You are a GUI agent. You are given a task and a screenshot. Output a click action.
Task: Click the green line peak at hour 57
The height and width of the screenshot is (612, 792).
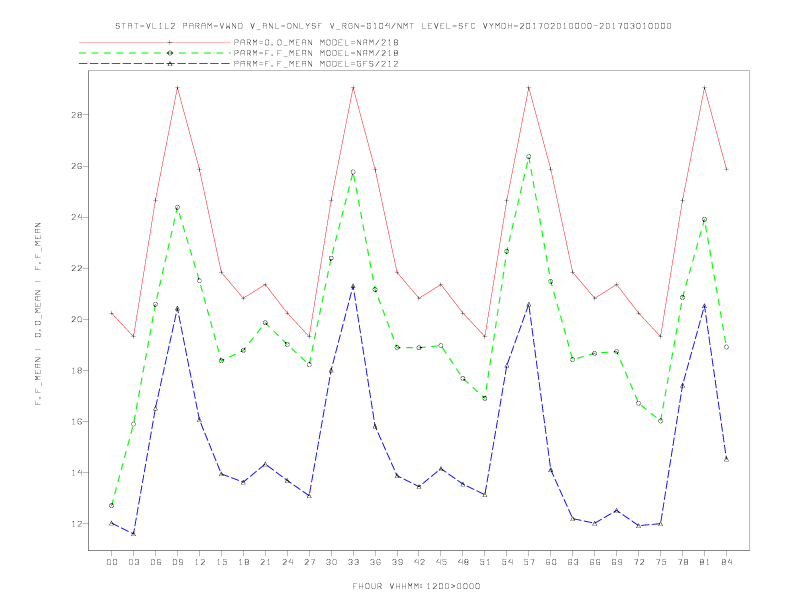pyautogui.click(x=529, y=157)
